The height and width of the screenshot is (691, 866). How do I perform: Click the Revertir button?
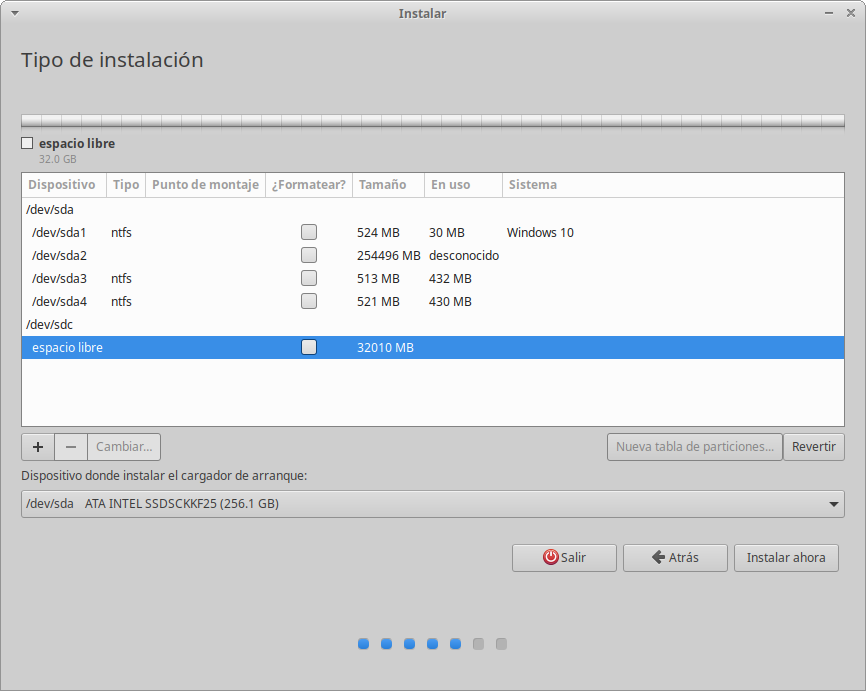click(813, 446)
